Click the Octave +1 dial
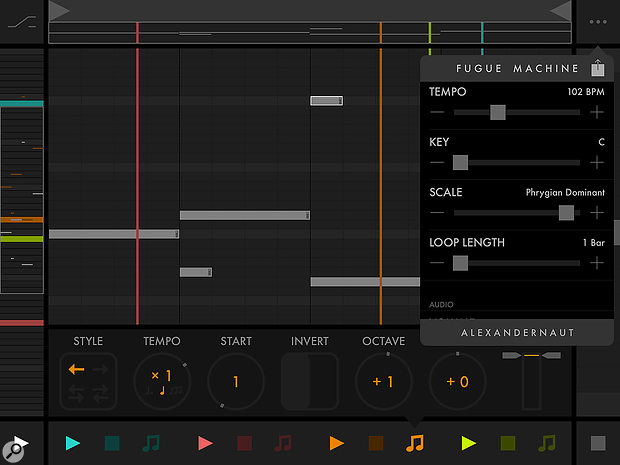The height and width of the screenshot is (465, 620). (384, 382)
